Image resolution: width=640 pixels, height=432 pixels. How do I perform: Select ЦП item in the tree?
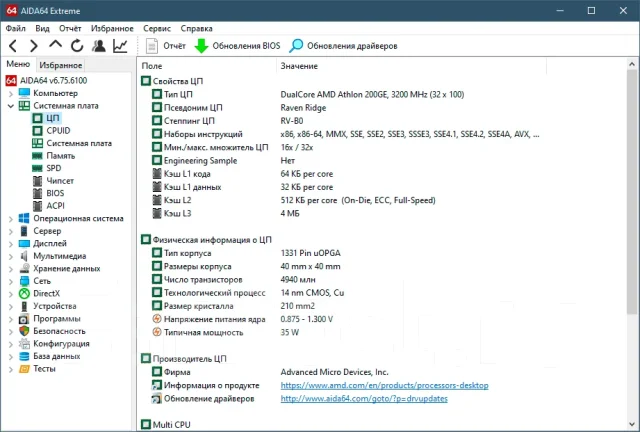[47, 118]
